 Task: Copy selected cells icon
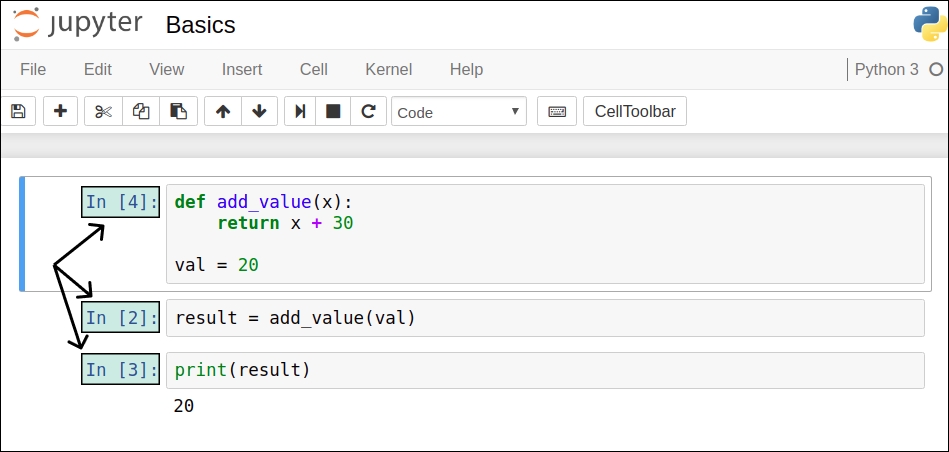[141, 111]
